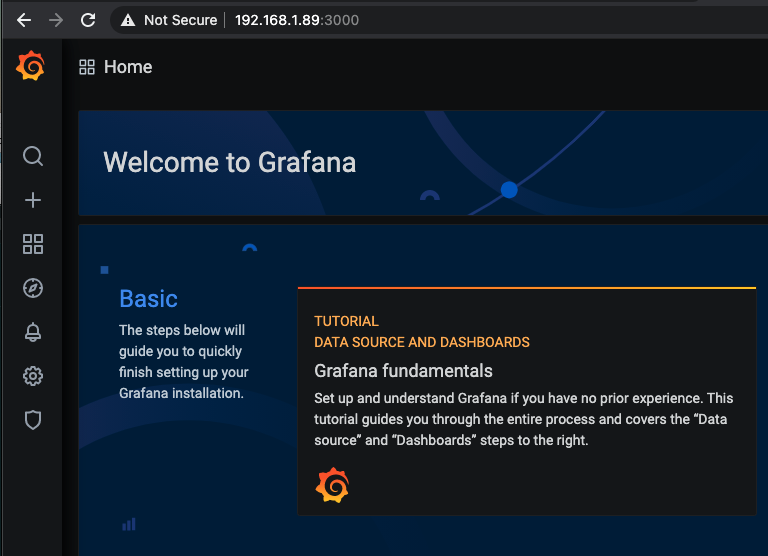768x556 pixels.
Task: Open the Dashboards four-squares sidebar icon
Action: [x=33, y=244]
